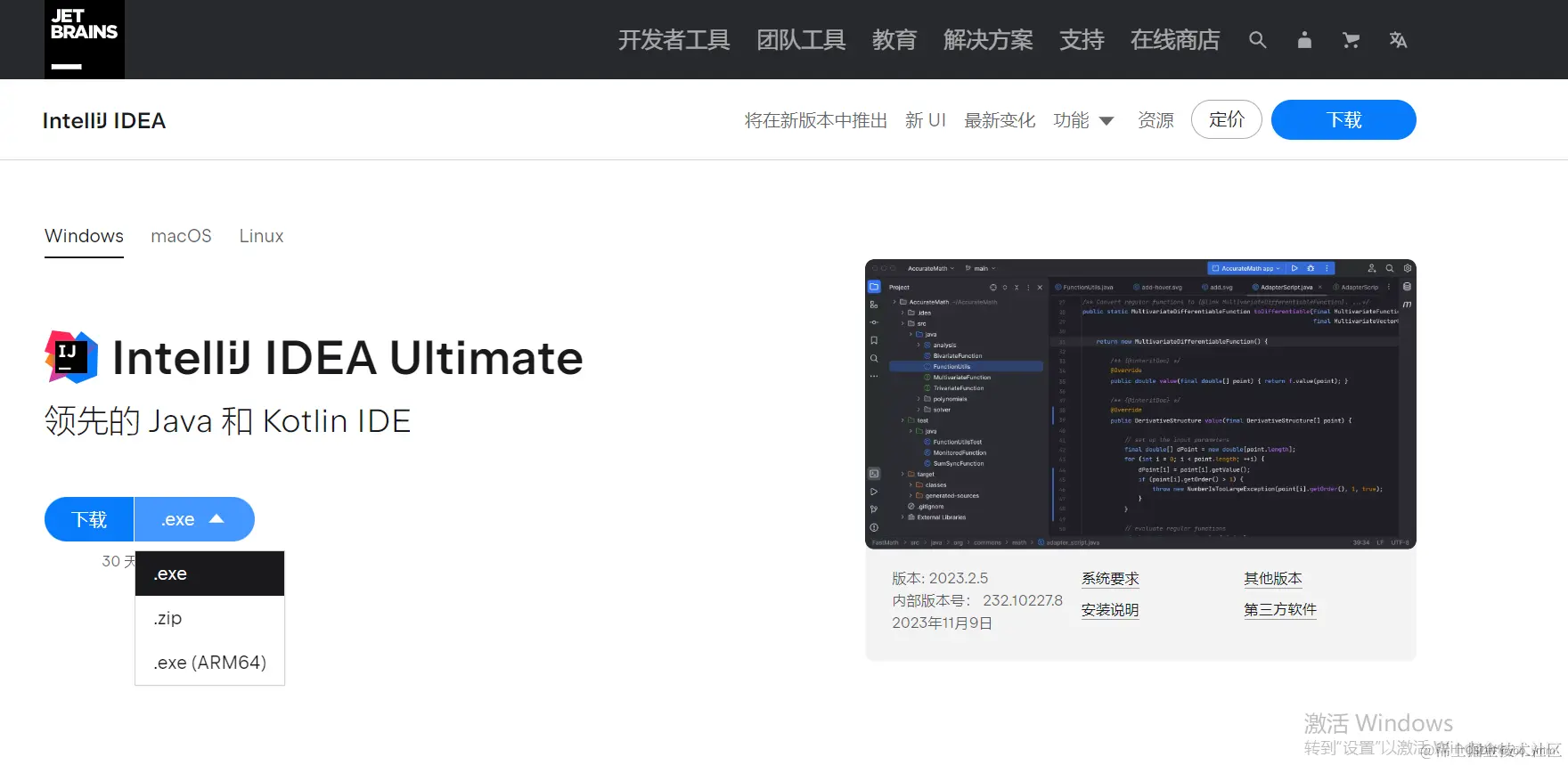This screenshot has height=765, width=1568.
Task: Expand the 功能 dropdown
Action: (1083, 120)
